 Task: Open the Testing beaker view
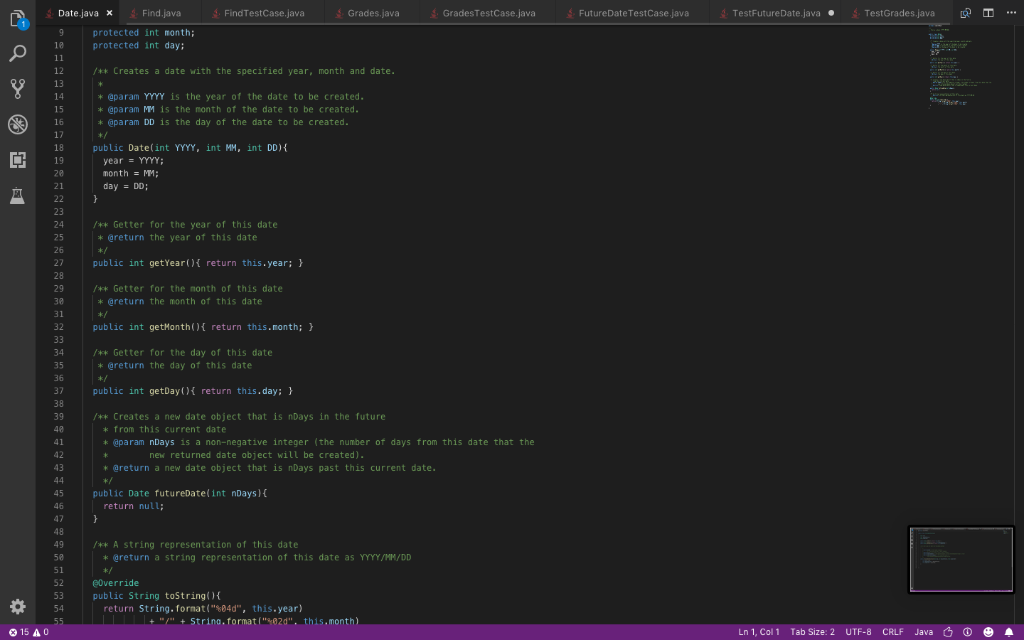click(x=17, y=196)
